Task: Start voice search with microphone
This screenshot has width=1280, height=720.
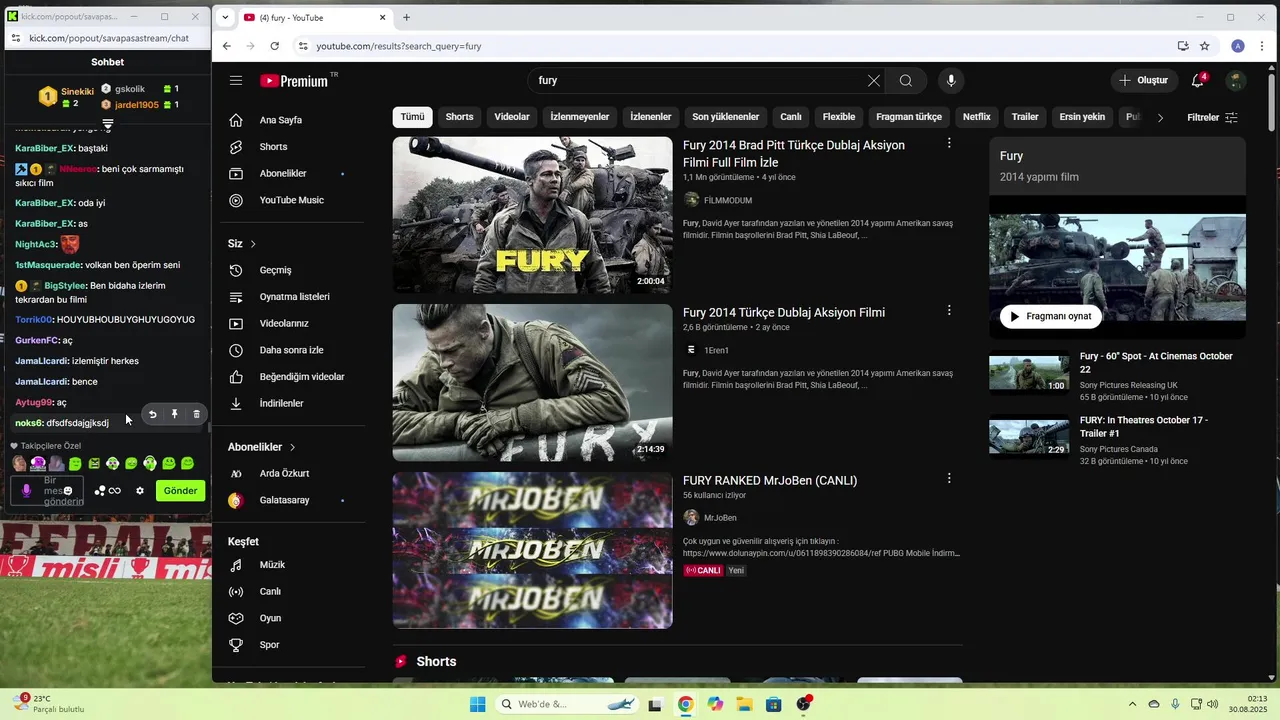Action: (x=951, y=81)
